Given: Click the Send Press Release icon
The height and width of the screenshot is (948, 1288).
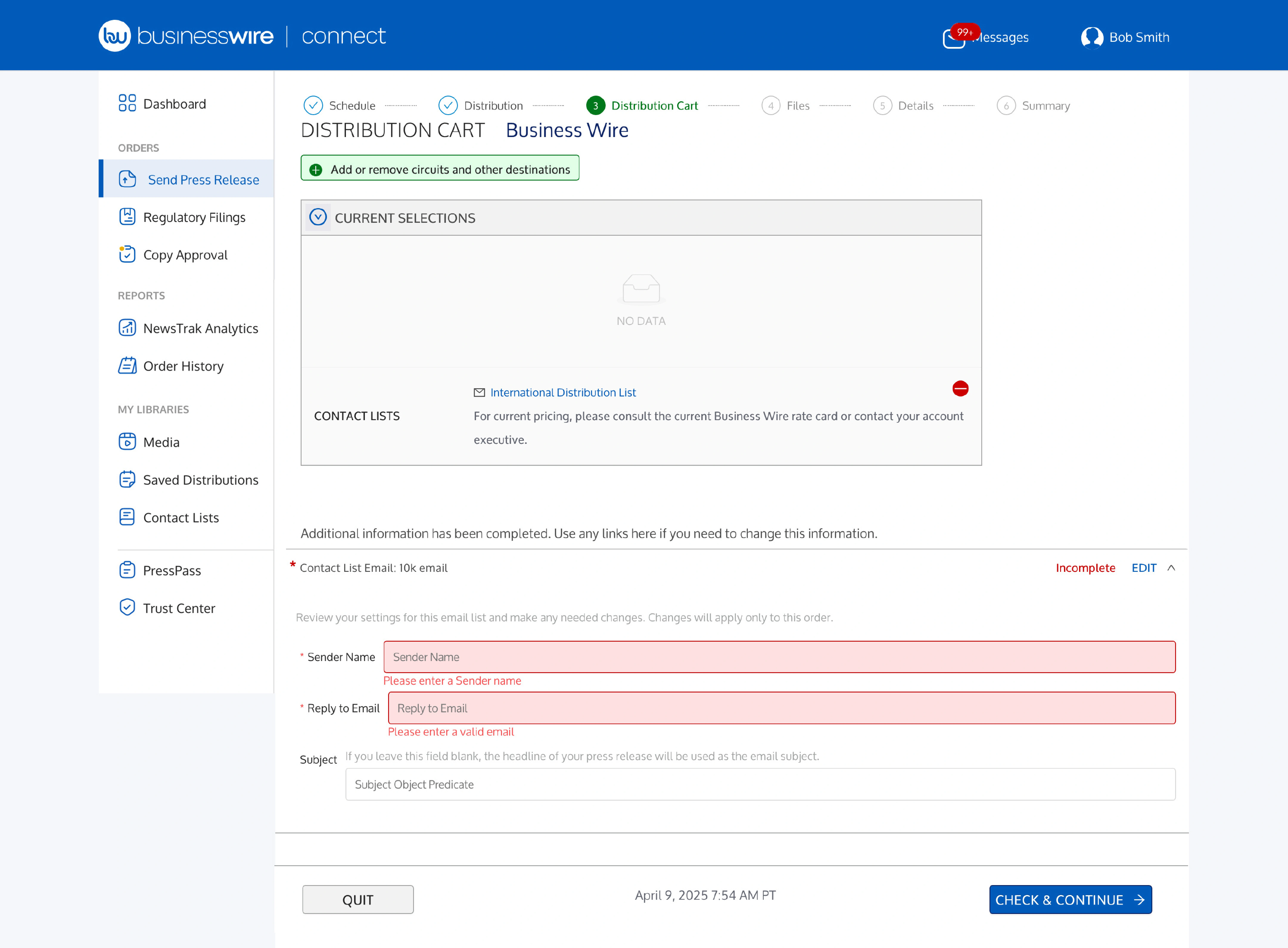Looking at the screenshot, I should click(x=127, y=179).
